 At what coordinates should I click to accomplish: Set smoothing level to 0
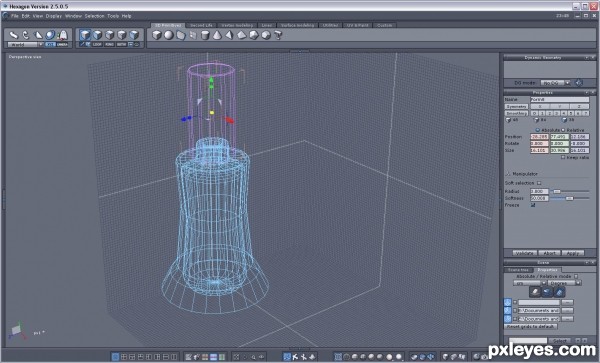(x=535, y=113)
